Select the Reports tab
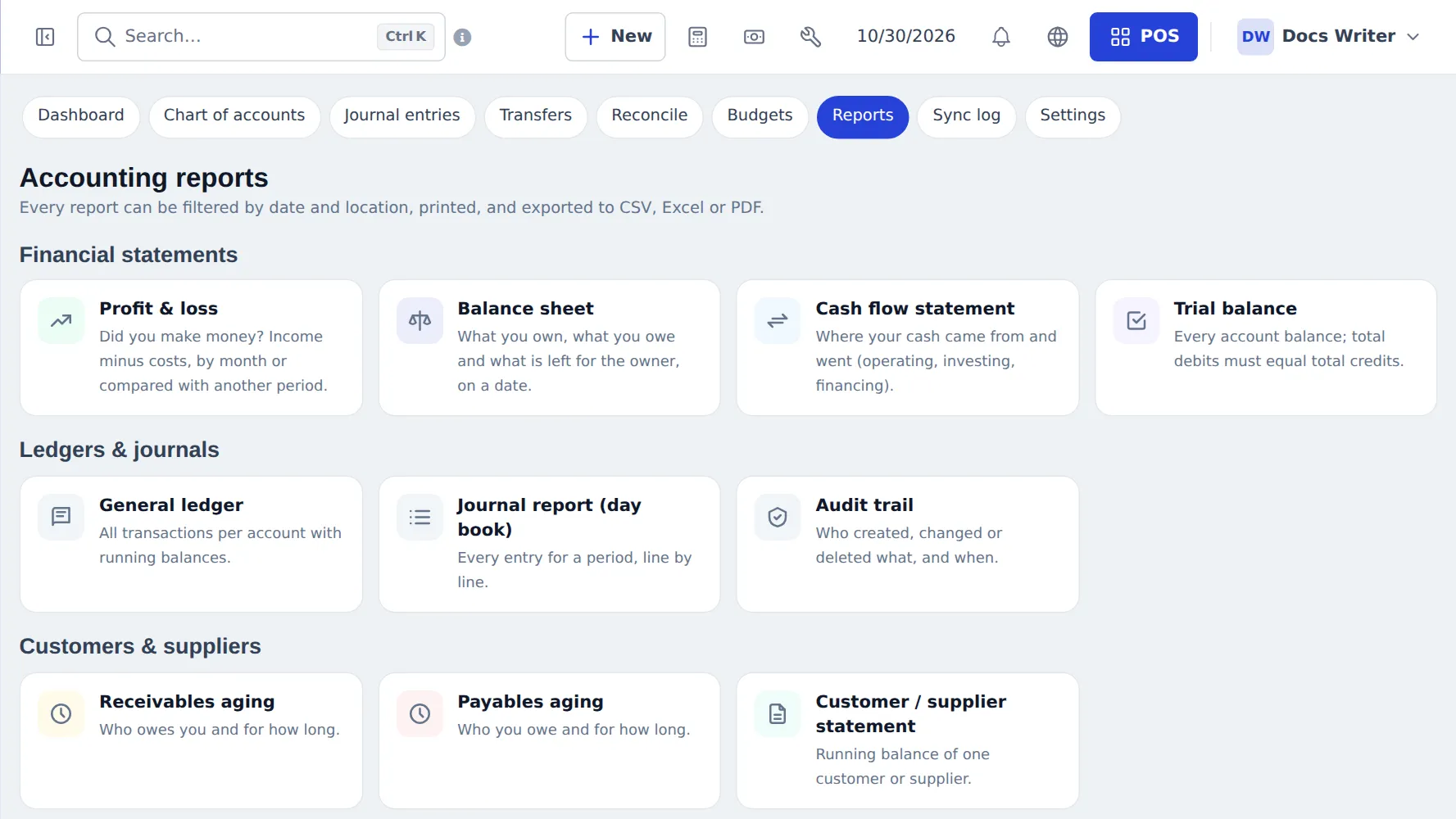 pyautogui.click(x=863, y=116)
